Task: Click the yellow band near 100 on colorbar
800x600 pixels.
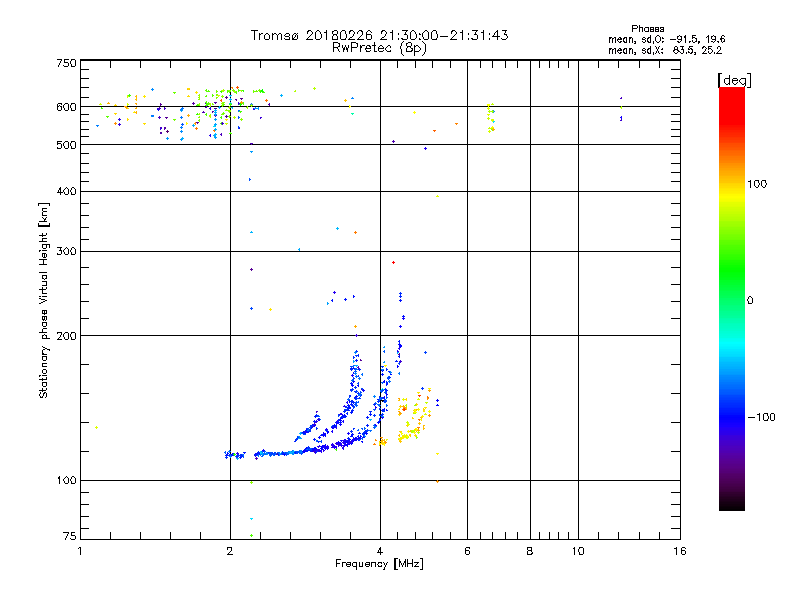Action: [732, 184]
